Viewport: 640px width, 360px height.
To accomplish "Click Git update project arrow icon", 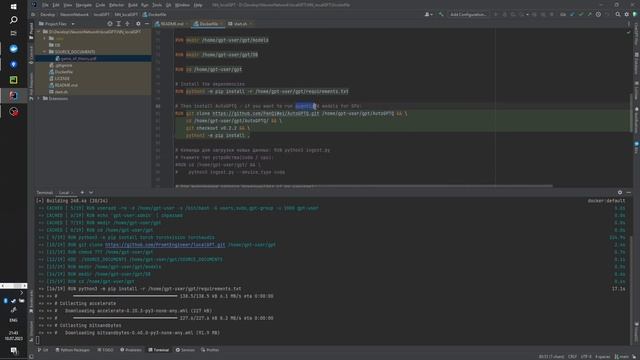I will click(x=572, y=15).
